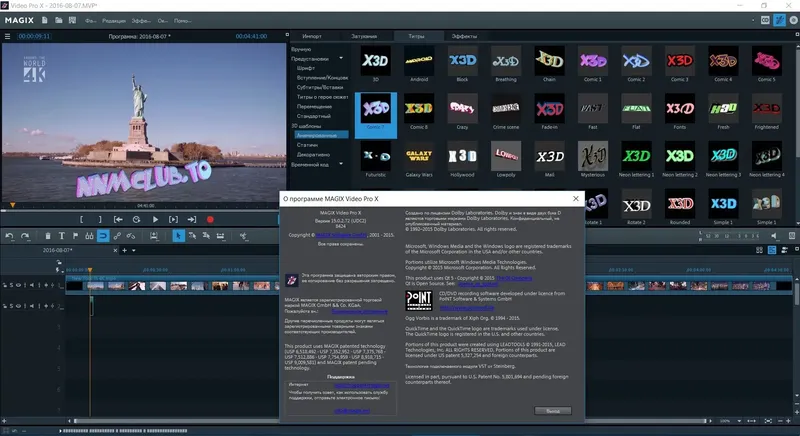
Task: Select Стандартный in the titles tree
Action: coord(314,116)
